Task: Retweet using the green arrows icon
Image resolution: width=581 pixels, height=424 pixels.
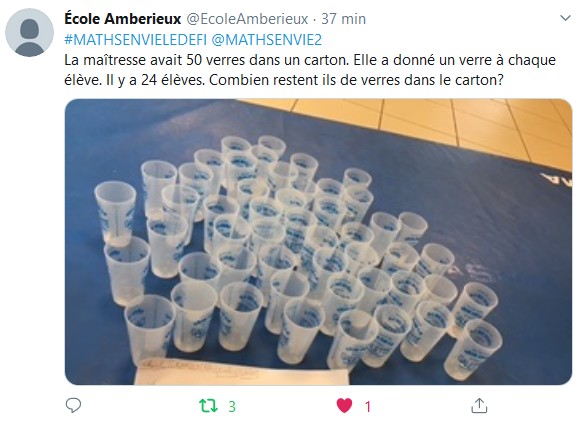Action: [209, 406]
